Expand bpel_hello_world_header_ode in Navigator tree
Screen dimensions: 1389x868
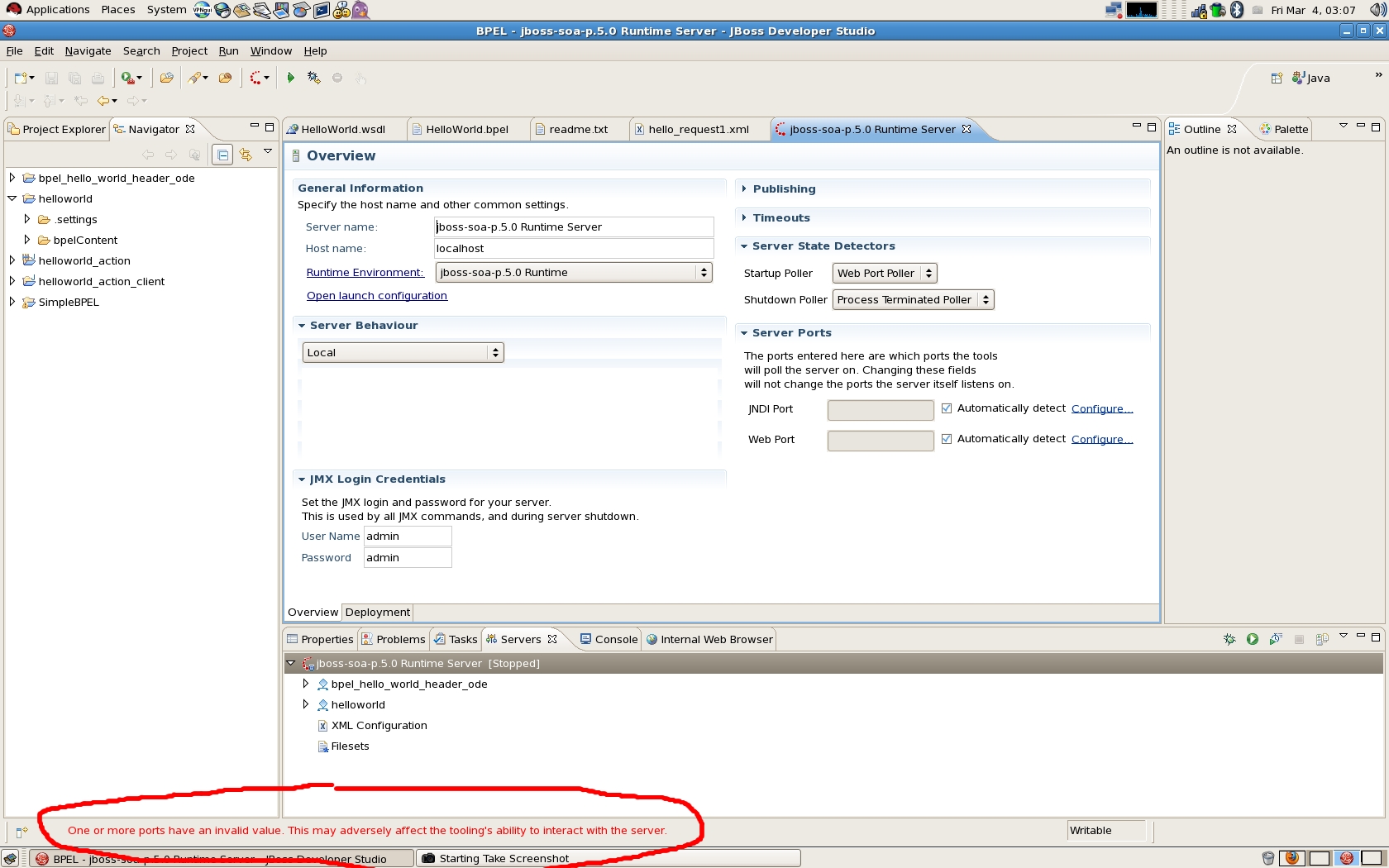click(12, 178)
